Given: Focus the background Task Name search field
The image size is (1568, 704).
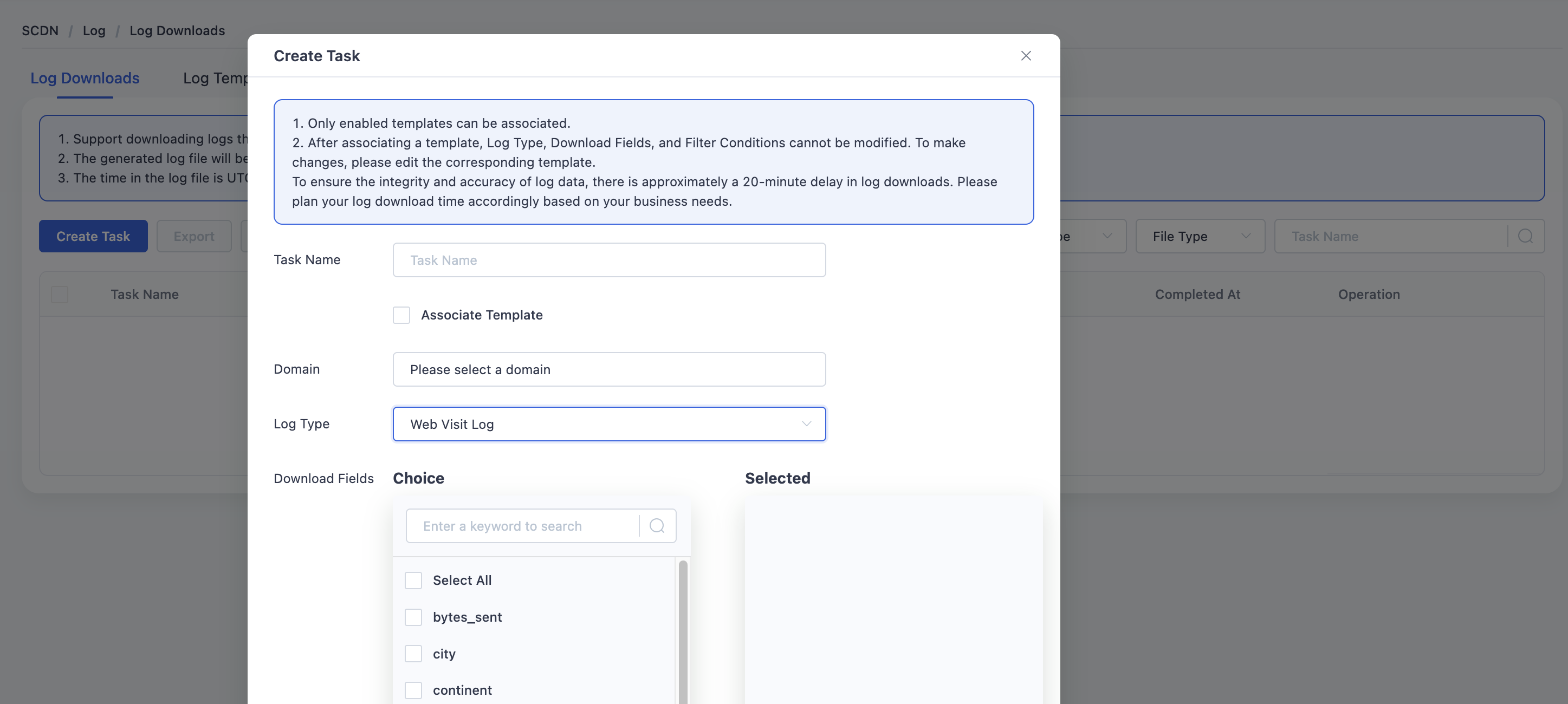Looking at the screenshot, I should point(1391,236).
